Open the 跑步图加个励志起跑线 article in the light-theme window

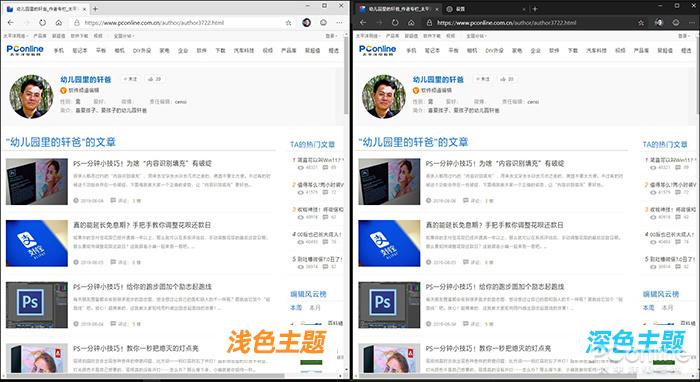[142, 286]
